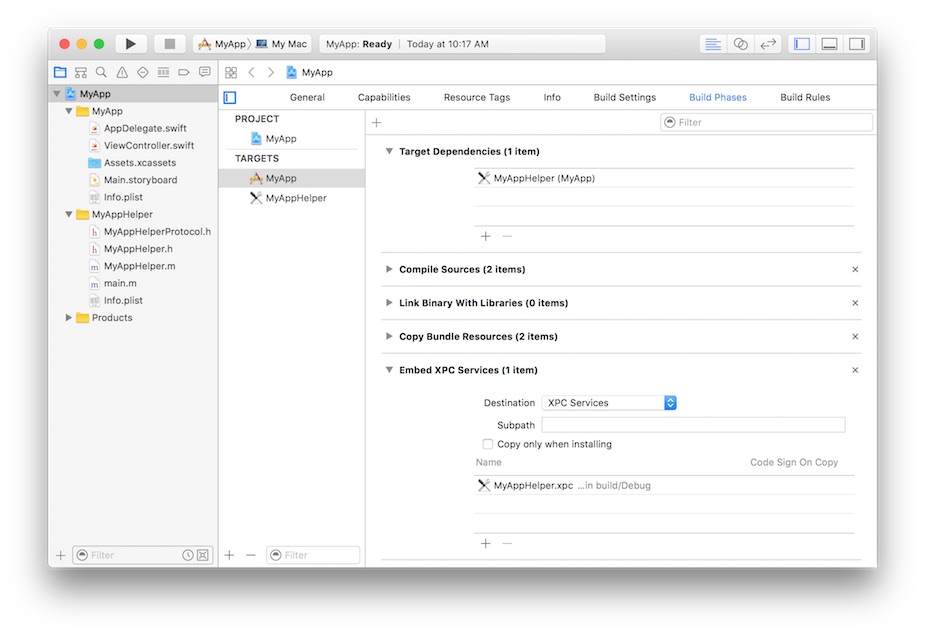Click the Stop button in toolbar
Viewport: 925px width, 636px height.
[169, 44]
